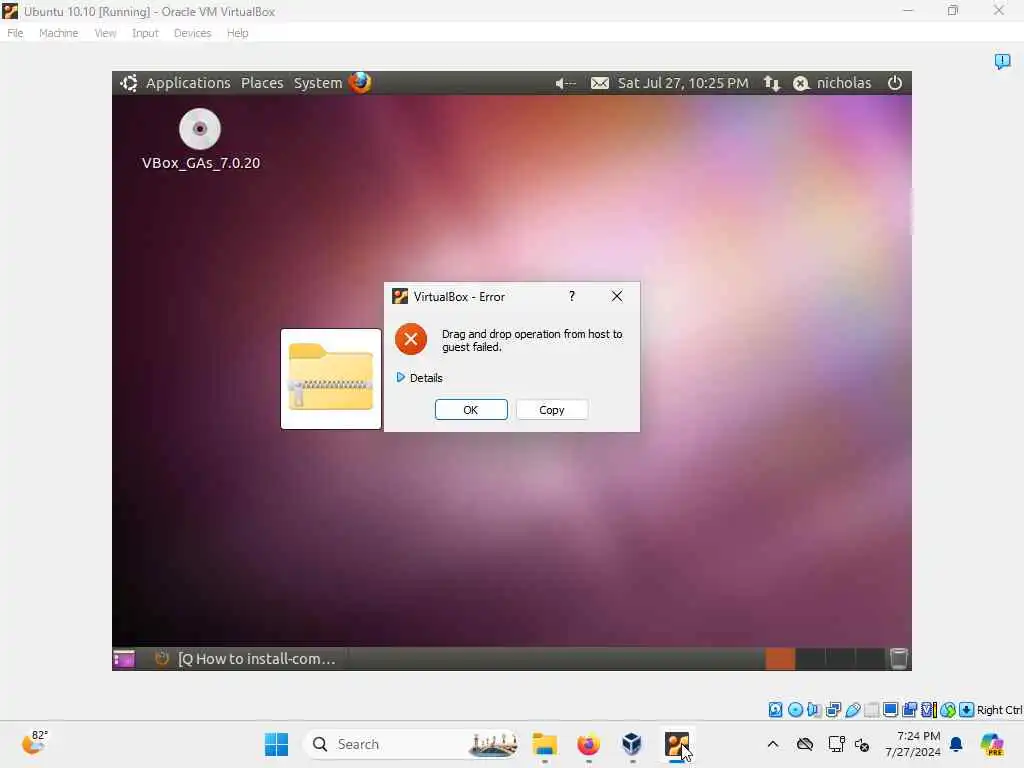This screenshot has height=768, width=1024.
Task: Open VirtualBox Manager cube taskbar icon
Action: click(632, 744)
